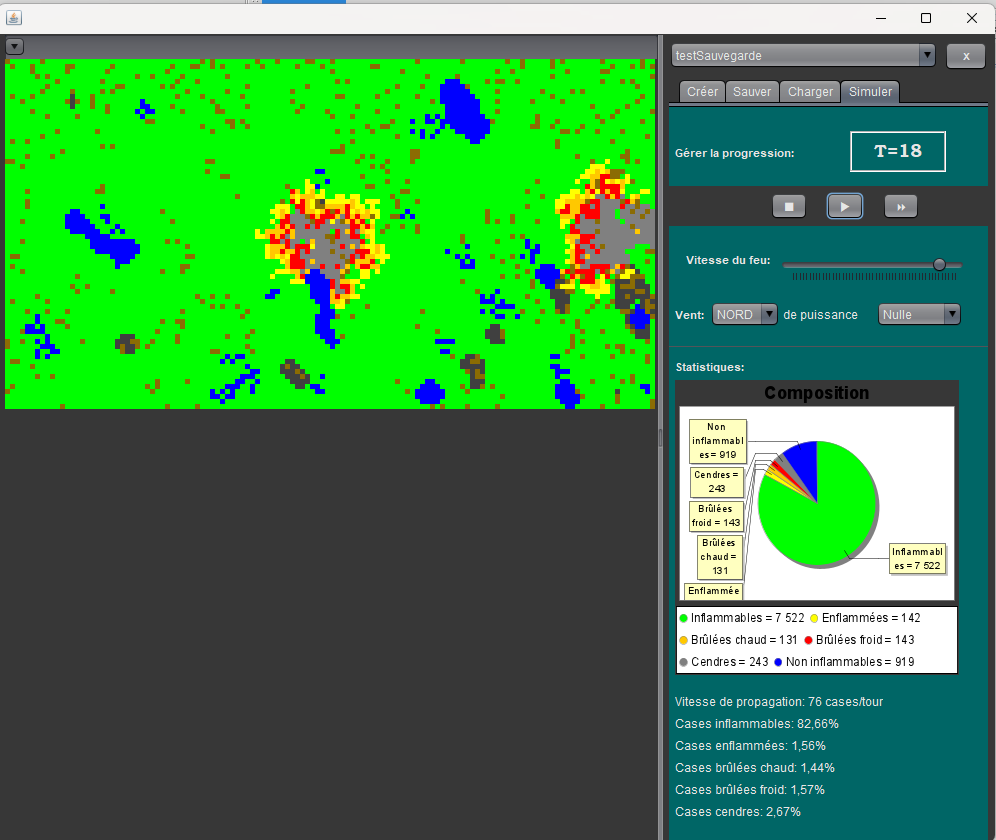Click the T=18 progression display
This screenshot has width=996, height=840.
[x=897, y=152]
